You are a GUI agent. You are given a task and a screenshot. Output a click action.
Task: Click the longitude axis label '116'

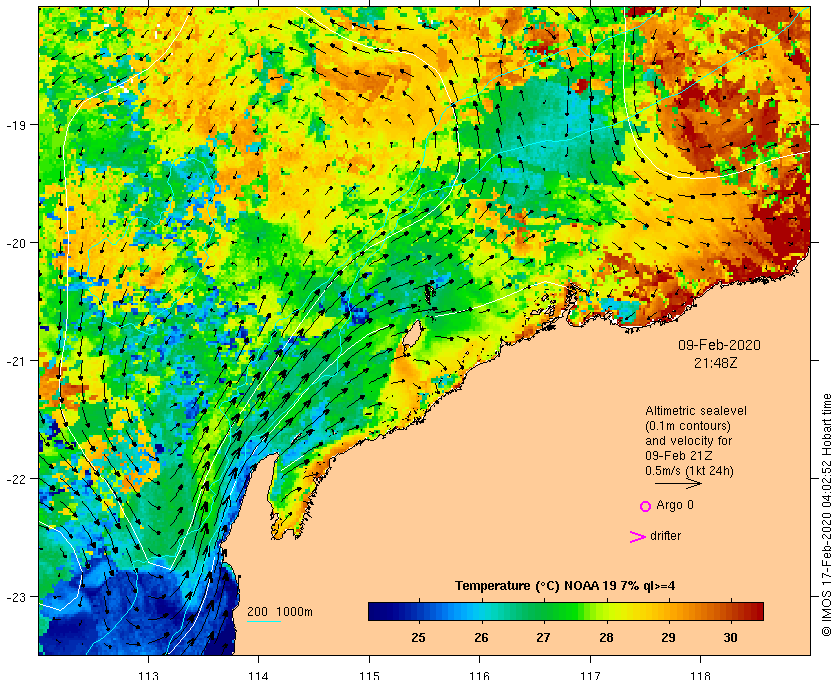pos(479,675)
